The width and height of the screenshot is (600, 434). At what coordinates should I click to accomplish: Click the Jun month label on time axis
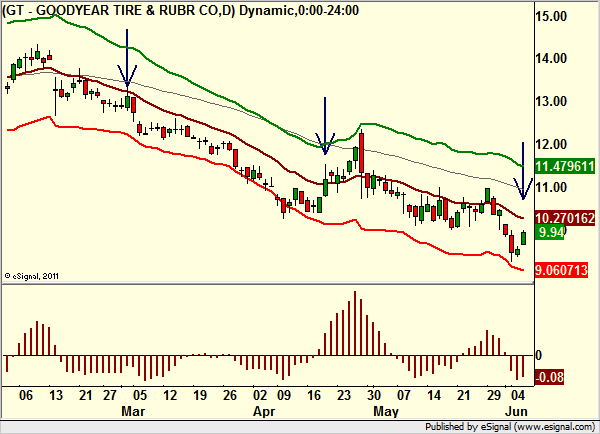point(516,411)
